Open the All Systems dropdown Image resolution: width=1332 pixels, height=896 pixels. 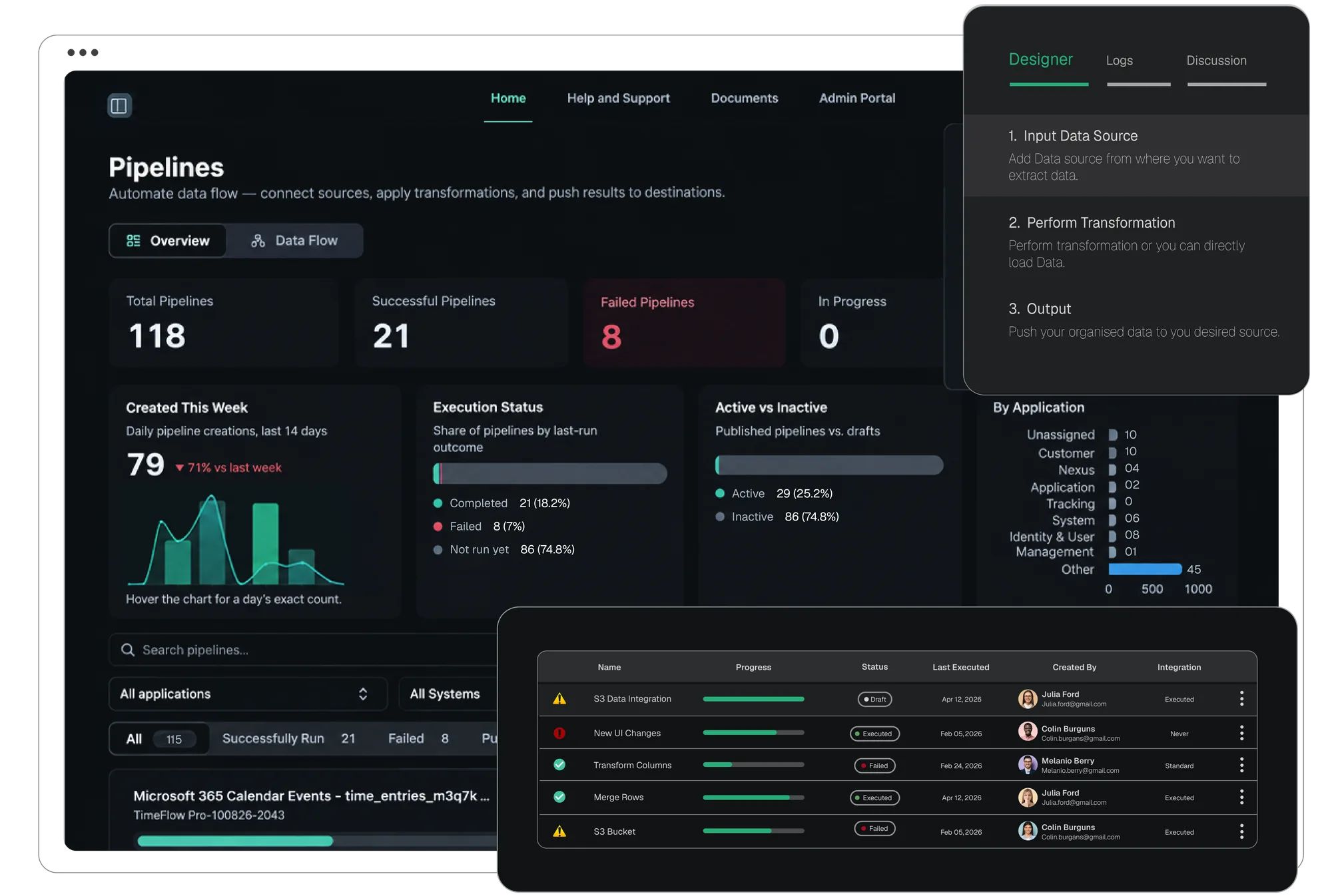pos(448,694)
